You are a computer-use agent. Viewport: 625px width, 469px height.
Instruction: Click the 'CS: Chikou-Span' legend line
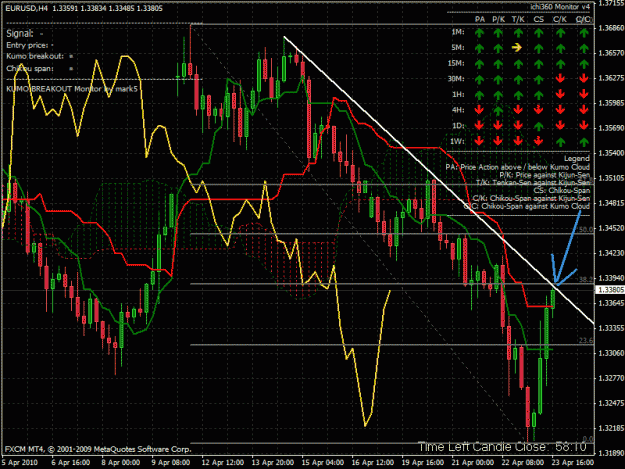click(562, 190)
